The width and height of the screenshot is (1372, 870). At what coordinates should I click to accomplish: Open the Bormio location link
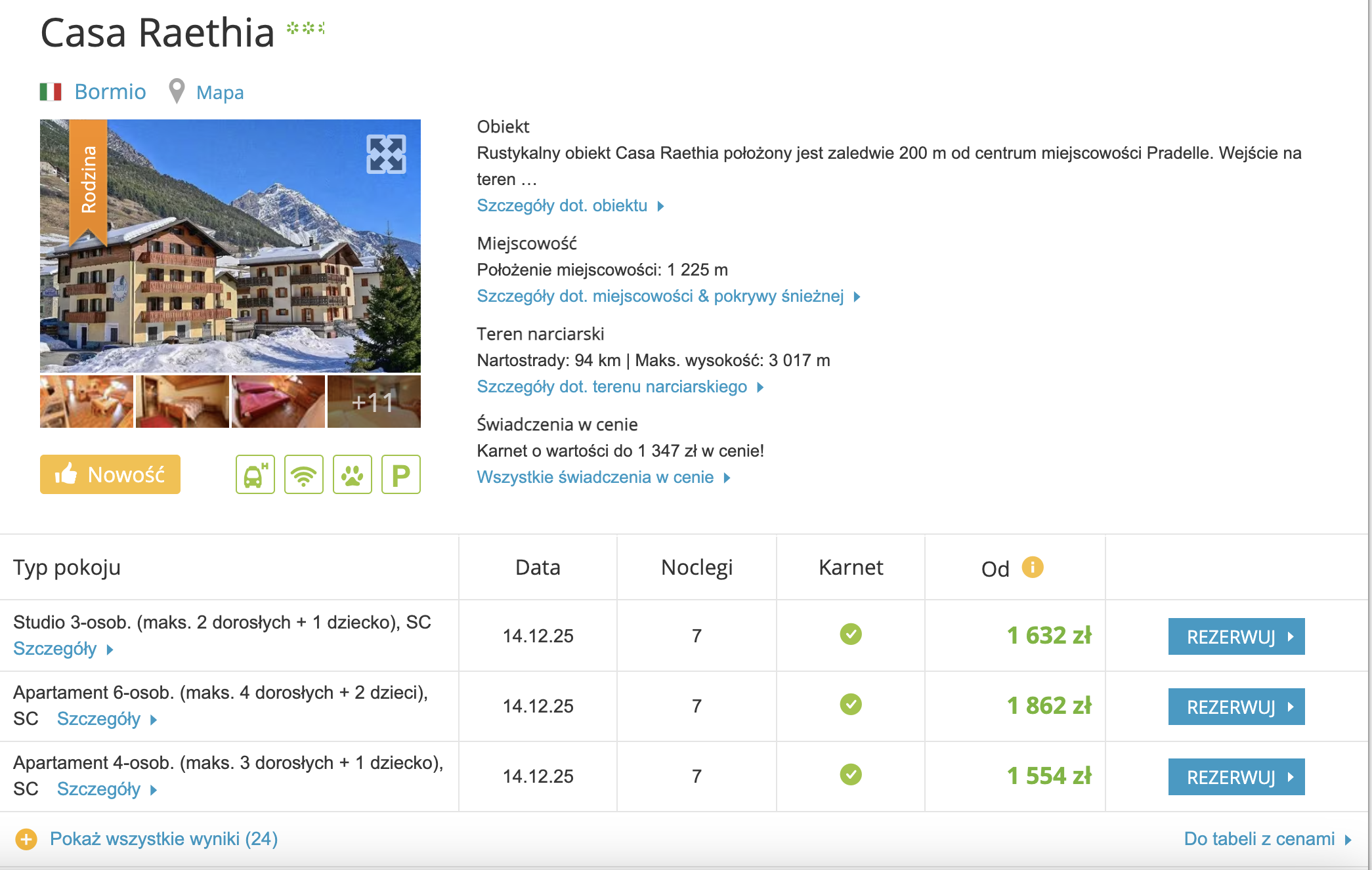[x=110, y=92]
